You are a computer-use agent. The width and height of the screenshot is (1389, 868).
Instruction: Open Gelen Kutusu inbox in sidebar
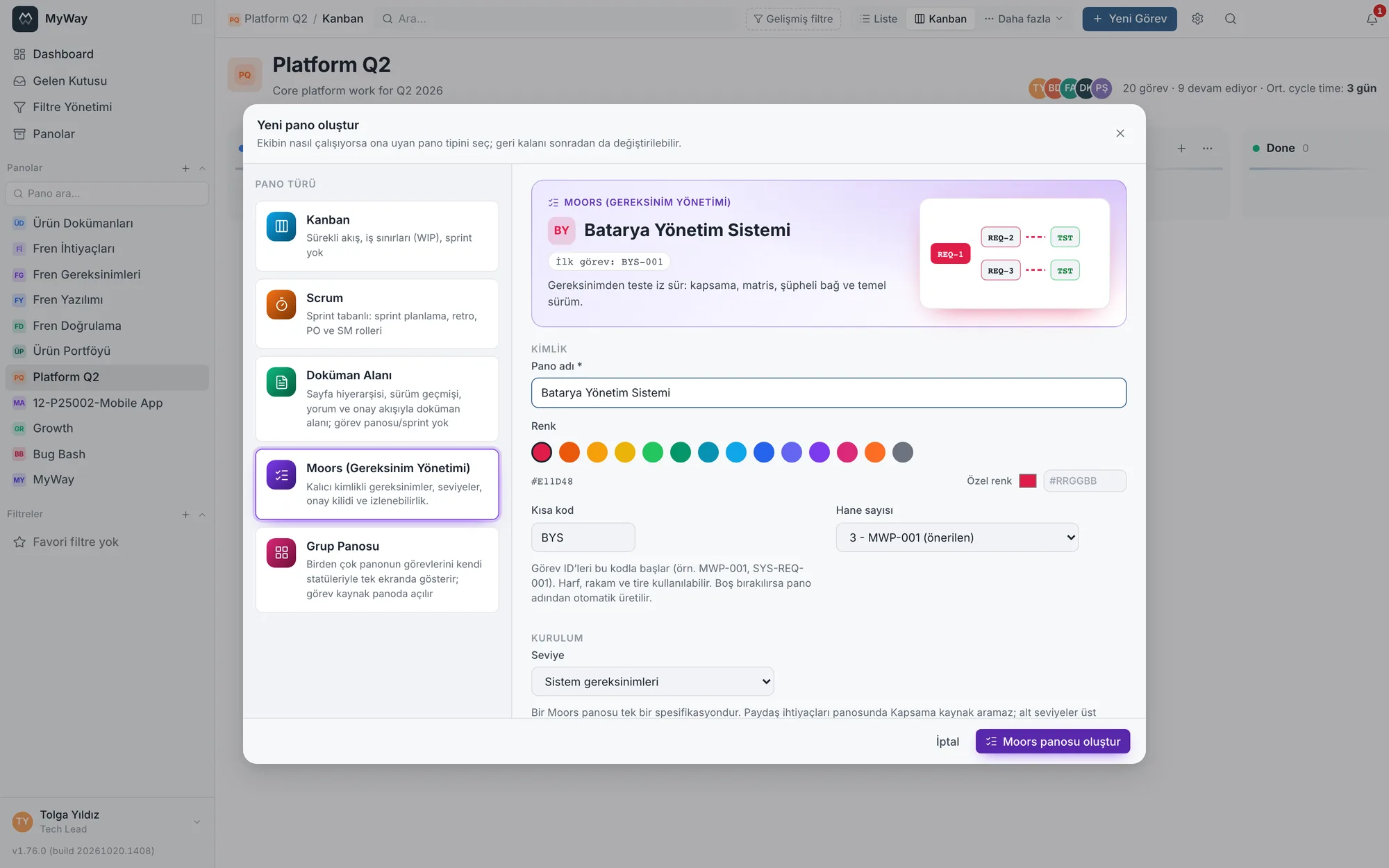pos(107,81)
